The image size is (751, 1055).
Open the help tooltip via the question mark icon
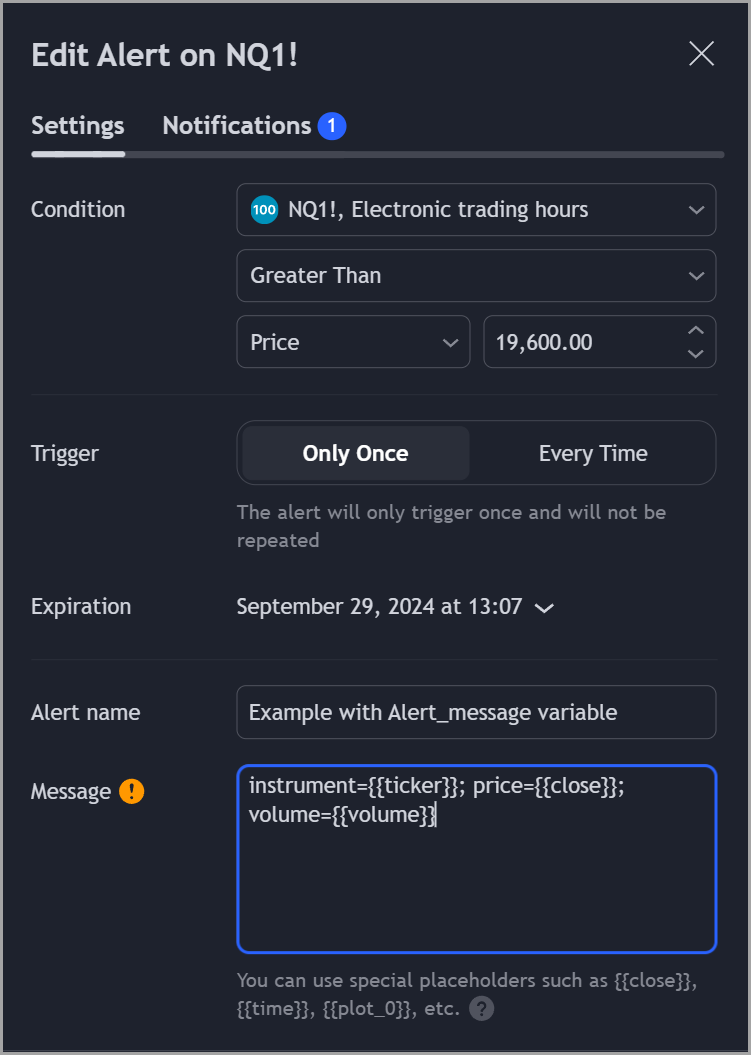(481, 1008)
